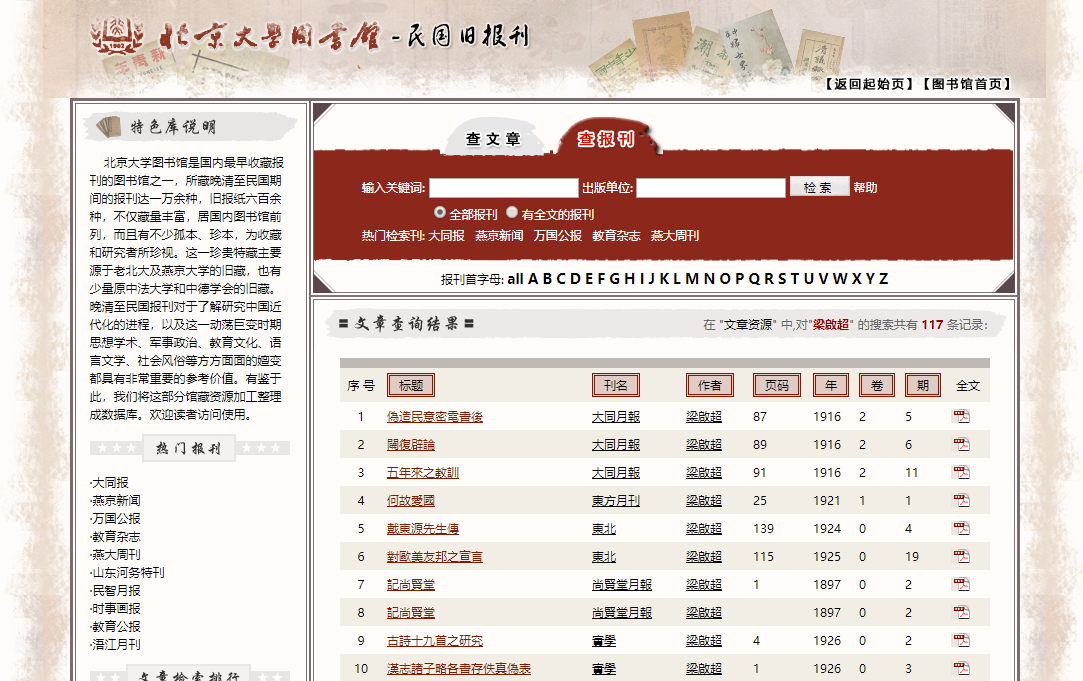Click the 检索 search button
The width and height of the screenshot is (1083, 681).
tap(819, 187)
